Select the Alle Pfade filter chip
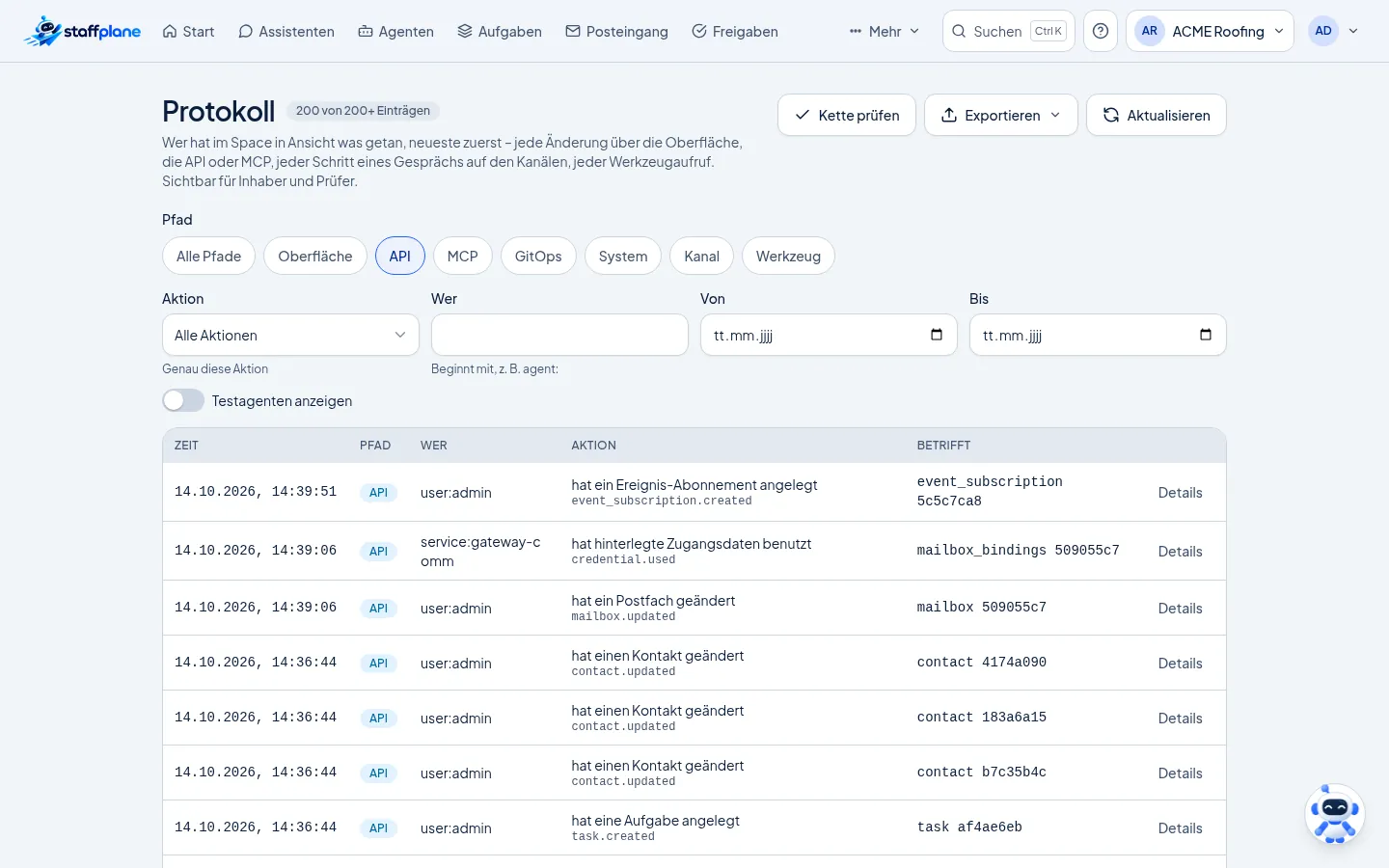 (x=208, y=256)
